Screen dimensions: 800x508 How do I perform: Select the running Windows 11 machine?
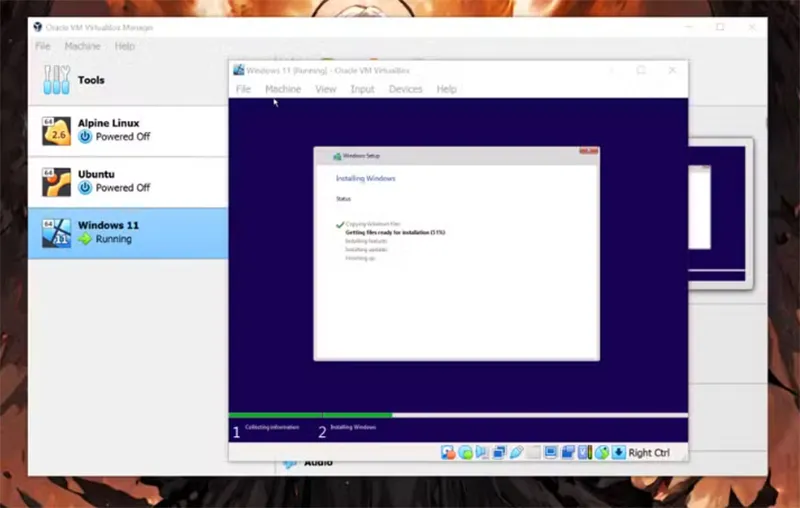128,233
